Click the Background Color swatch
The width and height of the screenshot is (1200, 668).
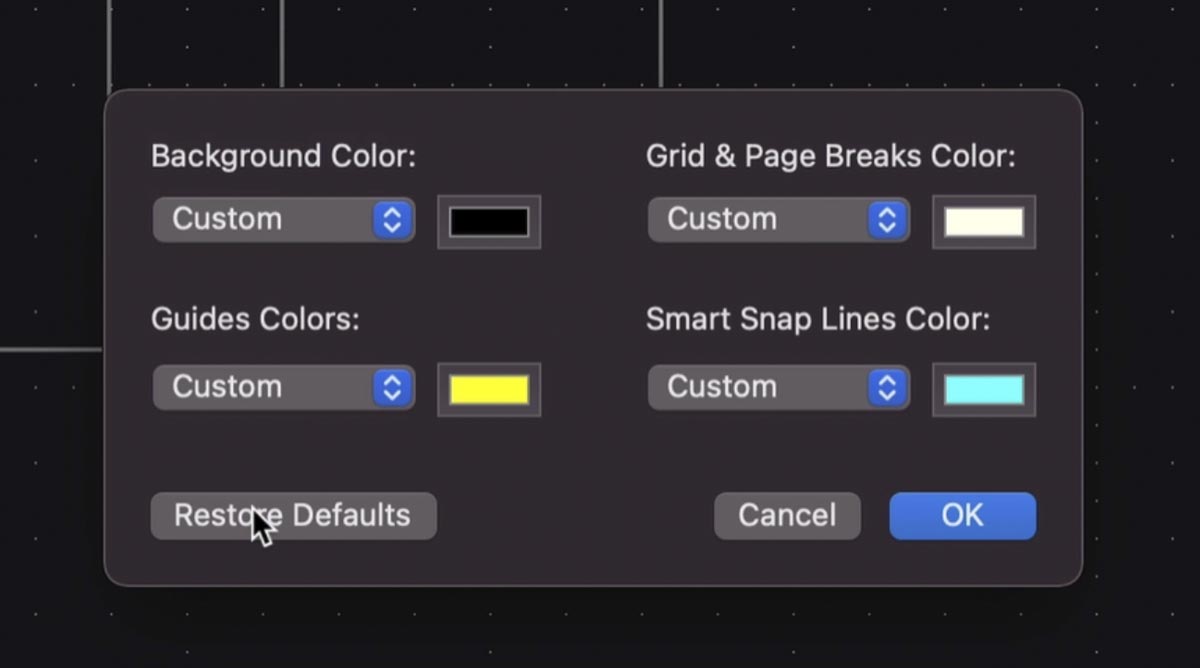[x=489, y=222]
